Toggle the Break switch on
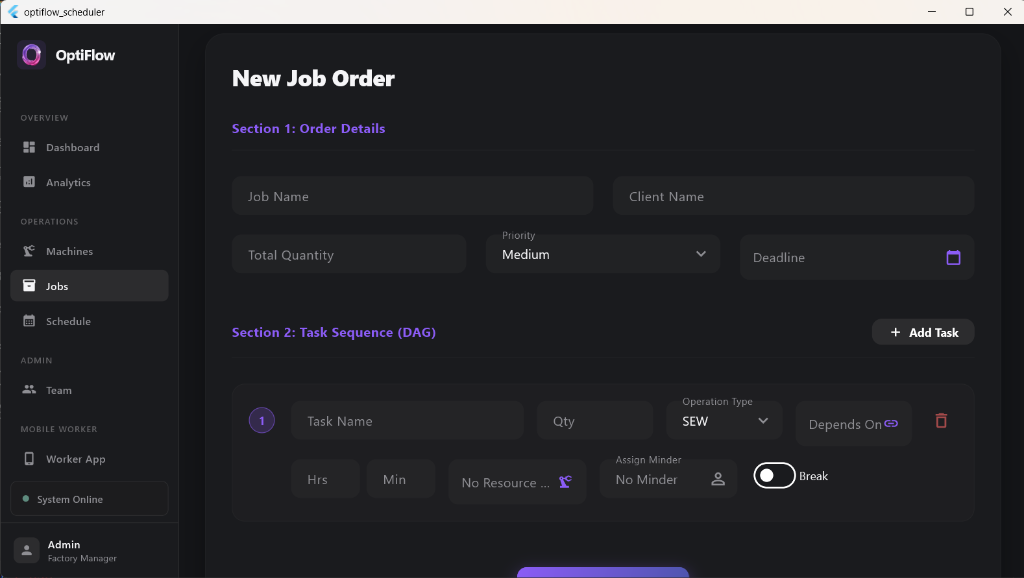The height and width of the screenshot is (578, 1024). [x=775, y=476]
